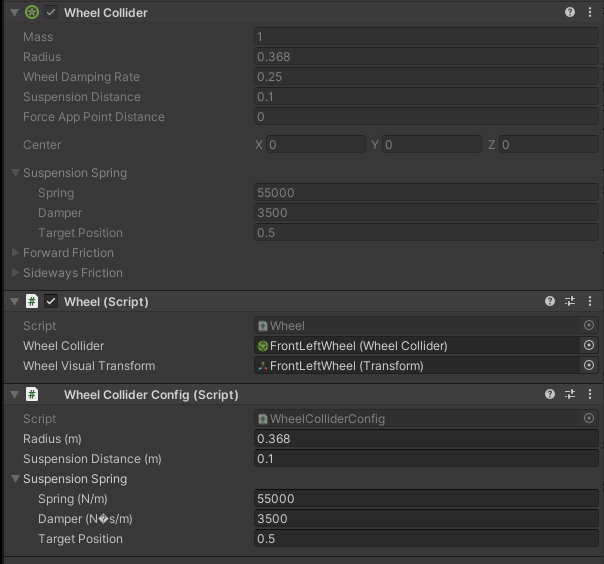
Task: Click the Radius (m) input field
Action: tap(426, 439)
